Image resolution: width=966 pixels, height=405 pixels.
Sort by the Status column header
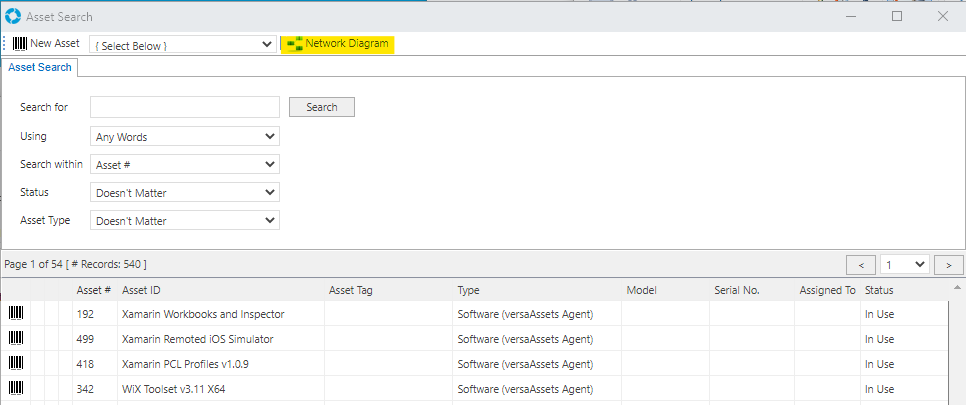[878, 290]
